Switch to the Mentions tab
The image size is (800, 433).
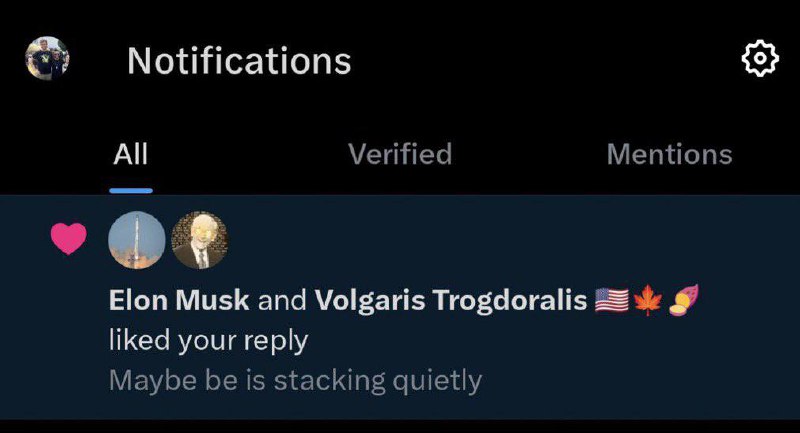coord(669,155)
